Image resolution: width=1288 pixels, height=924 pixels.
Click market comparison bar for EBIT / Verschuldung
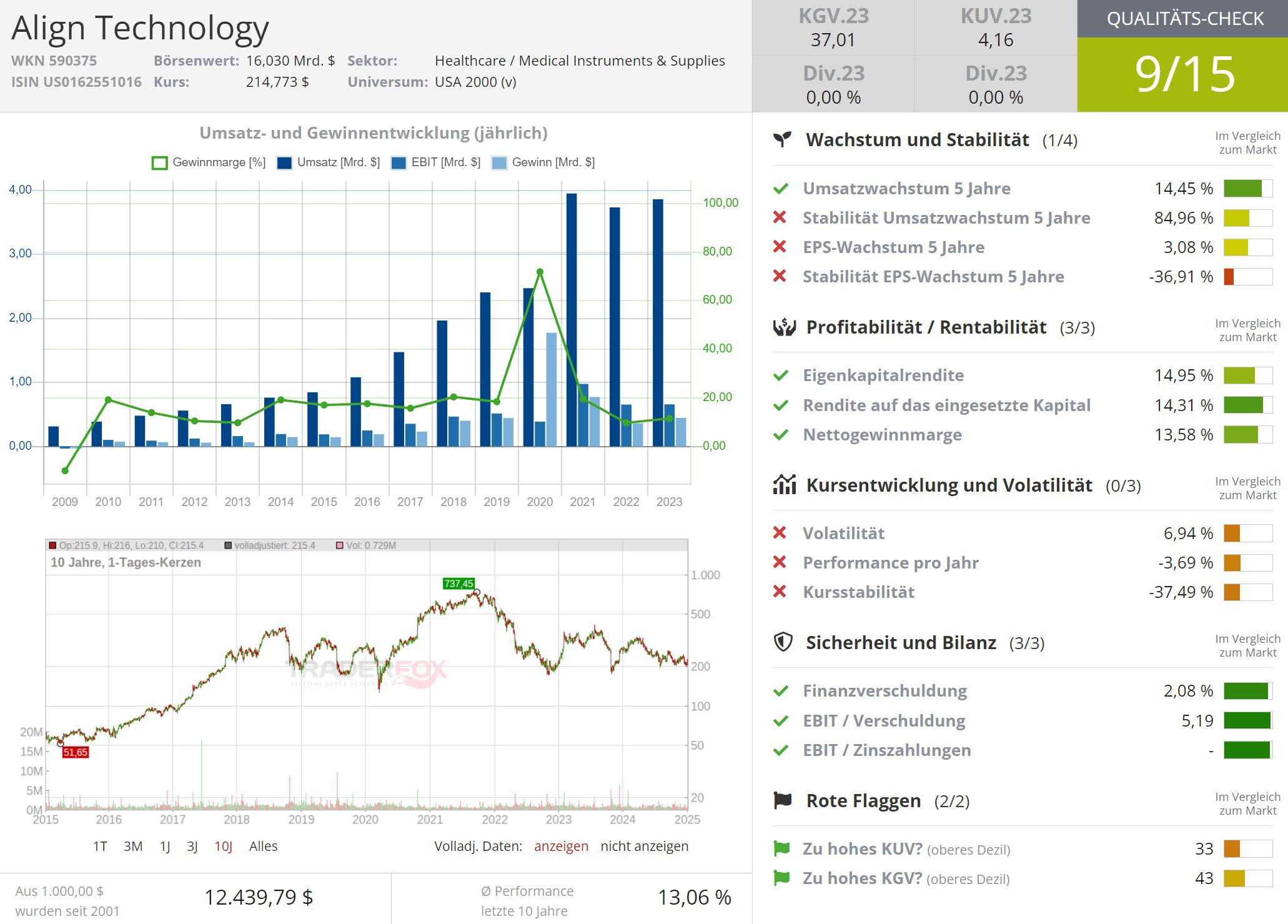coord(1248,720)
